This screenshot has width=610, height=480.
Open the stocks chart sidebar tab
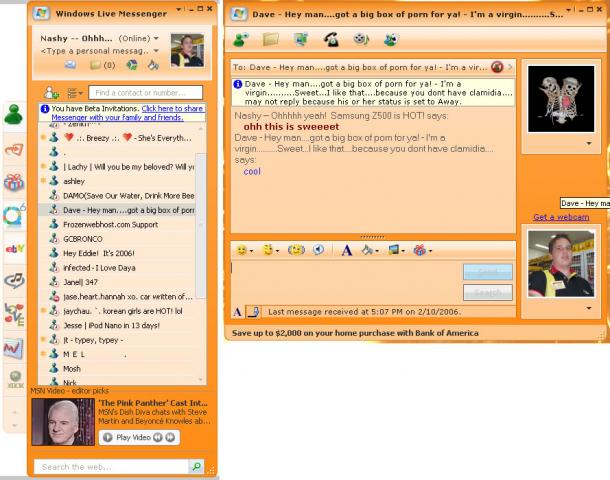14,349
